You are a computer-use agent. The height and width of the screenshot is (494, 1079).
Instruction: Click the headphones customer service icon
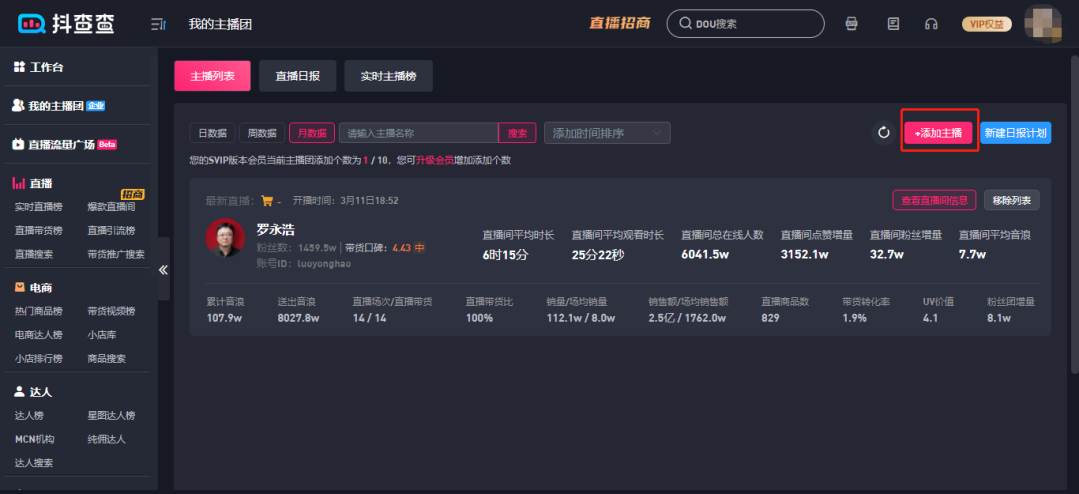pyautogui.click(x=931, y=24)
